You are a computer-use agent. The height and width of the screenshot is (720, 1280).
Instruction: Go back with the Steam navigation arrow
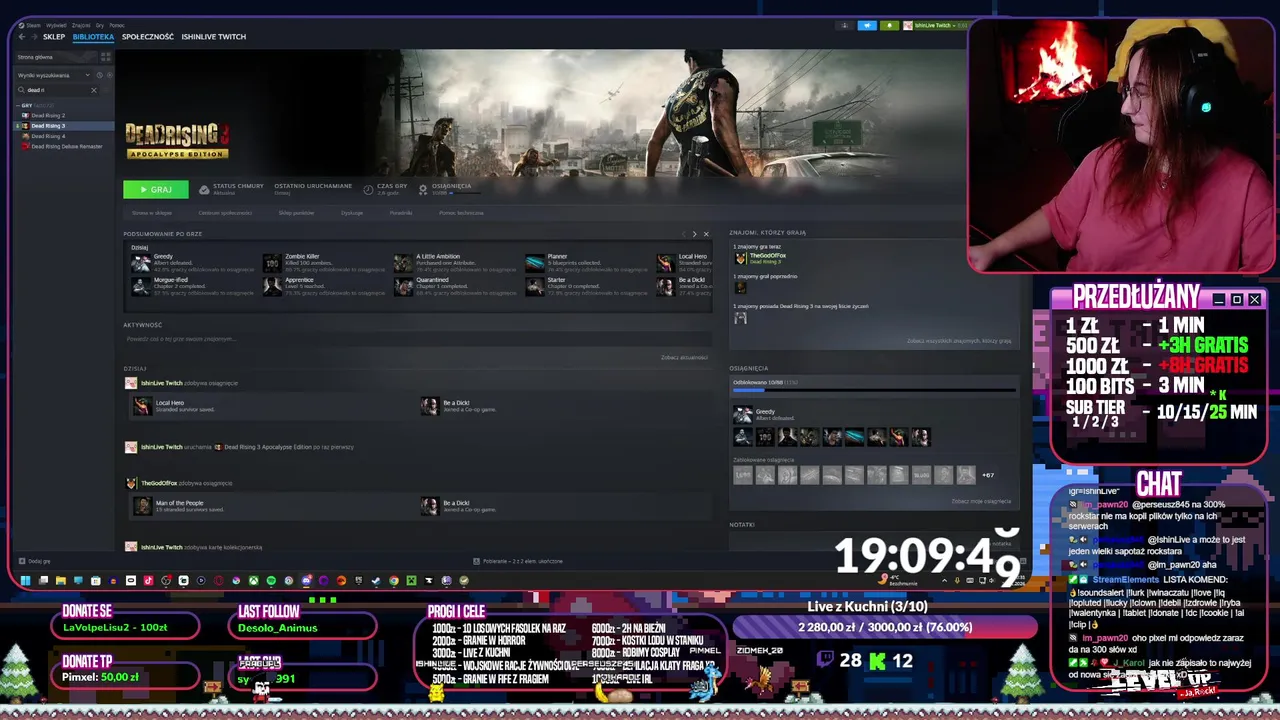[x=22, y=37]
